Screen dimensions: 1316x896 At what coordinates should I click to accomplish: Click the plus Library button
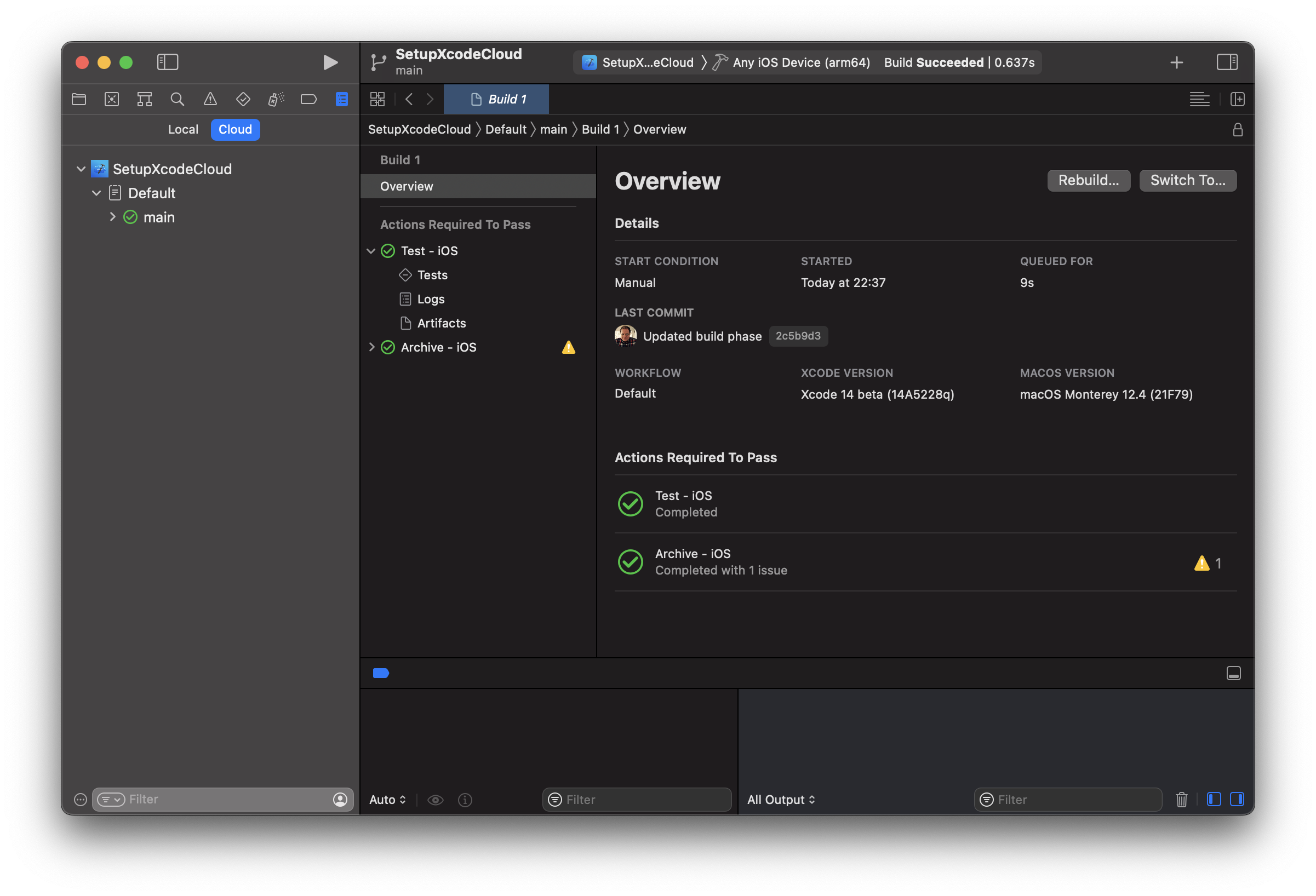[1176, 62]
